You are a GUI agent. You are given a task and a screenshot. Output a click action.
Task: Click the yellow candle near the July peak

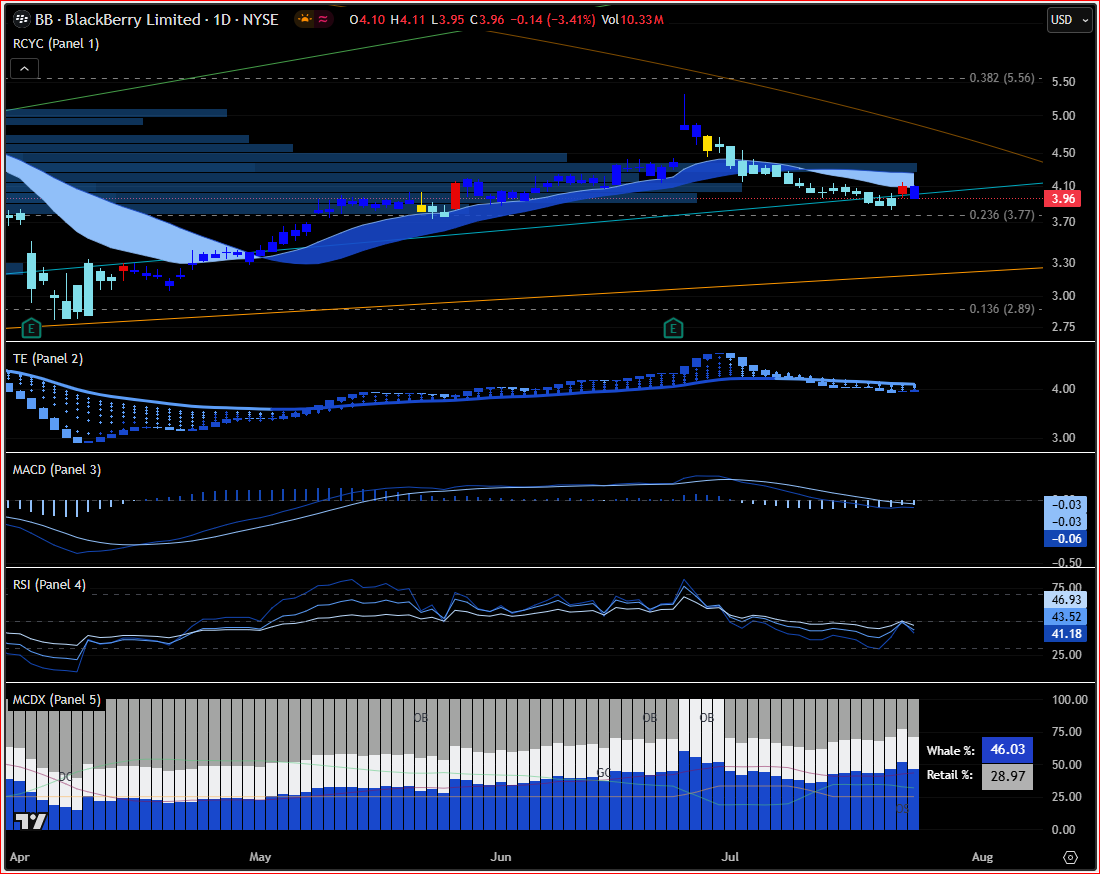[x=707, y=144]
